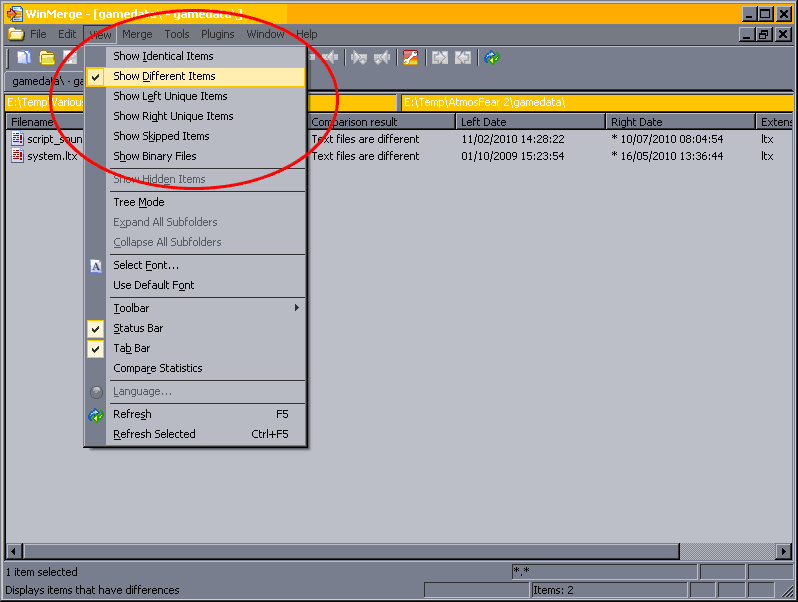Open the File menu
The image size is (798, 602).
(x=38, y=34)
